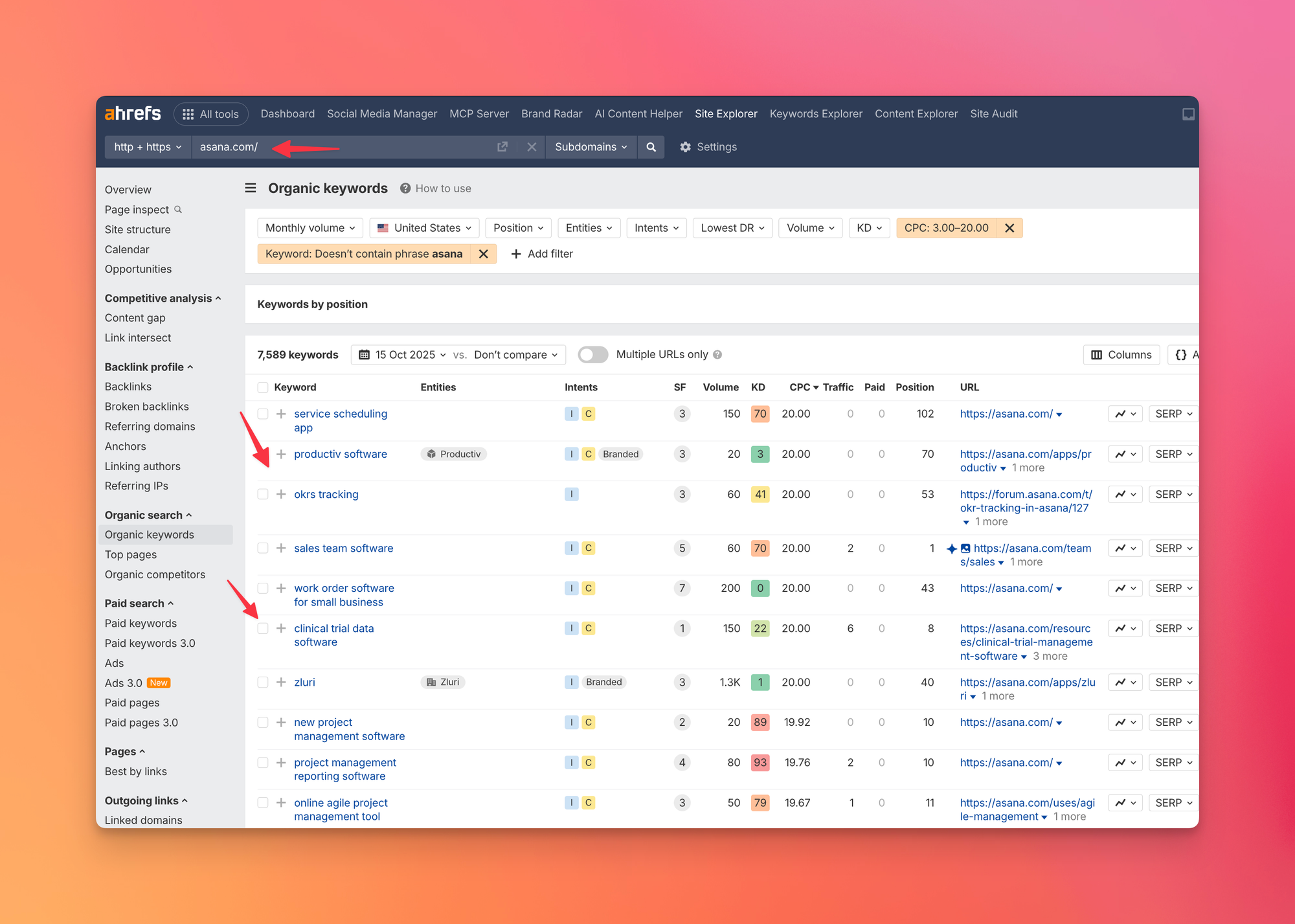Viewport: 1295px width, 924px height.
Task: Open 'sales team software' keyword link
Action: (343, 548)
